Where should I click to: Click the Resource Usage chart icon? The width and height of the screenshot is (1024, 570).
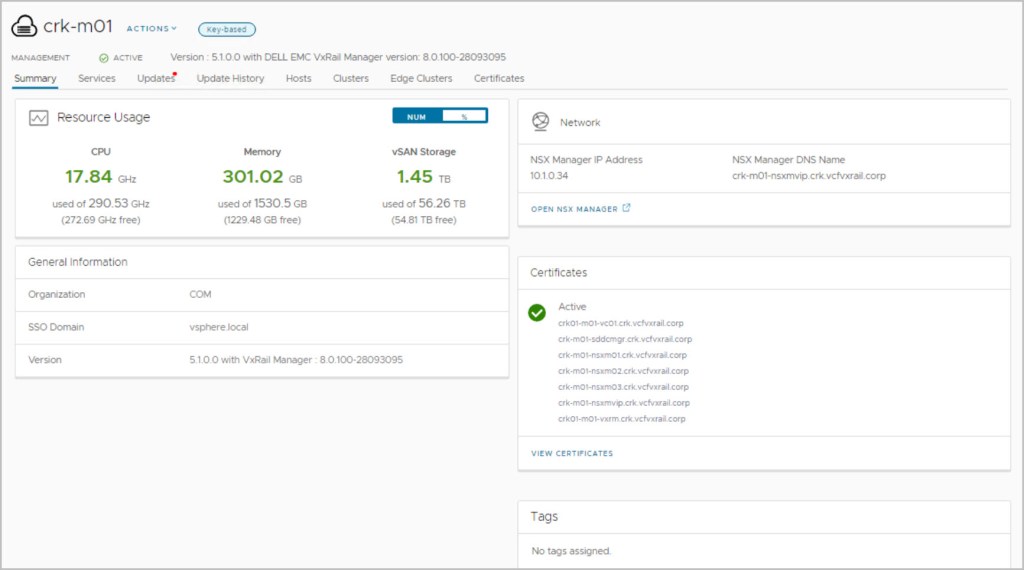(39, 118)
